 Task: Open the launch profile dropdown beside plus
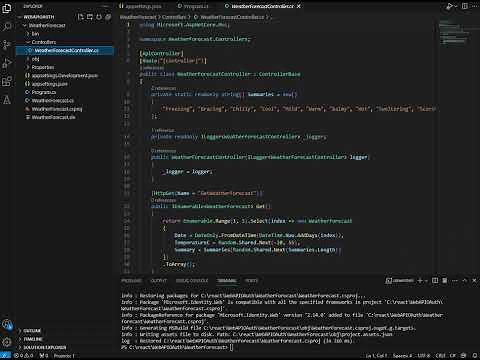tap(426, 281)
